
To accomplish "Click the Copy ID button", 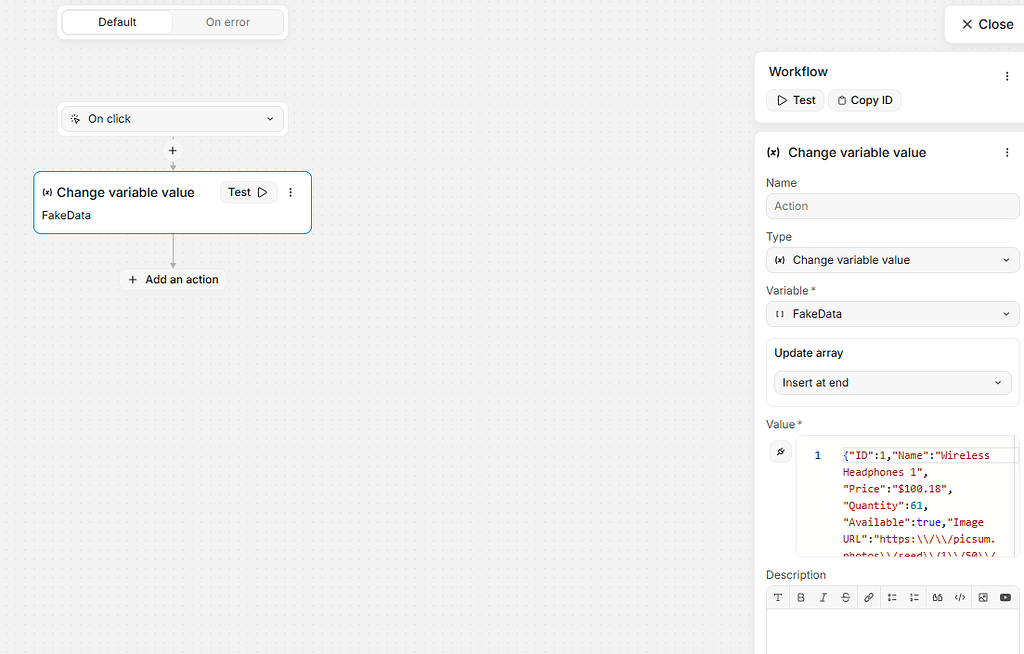I will coord(864,100).
